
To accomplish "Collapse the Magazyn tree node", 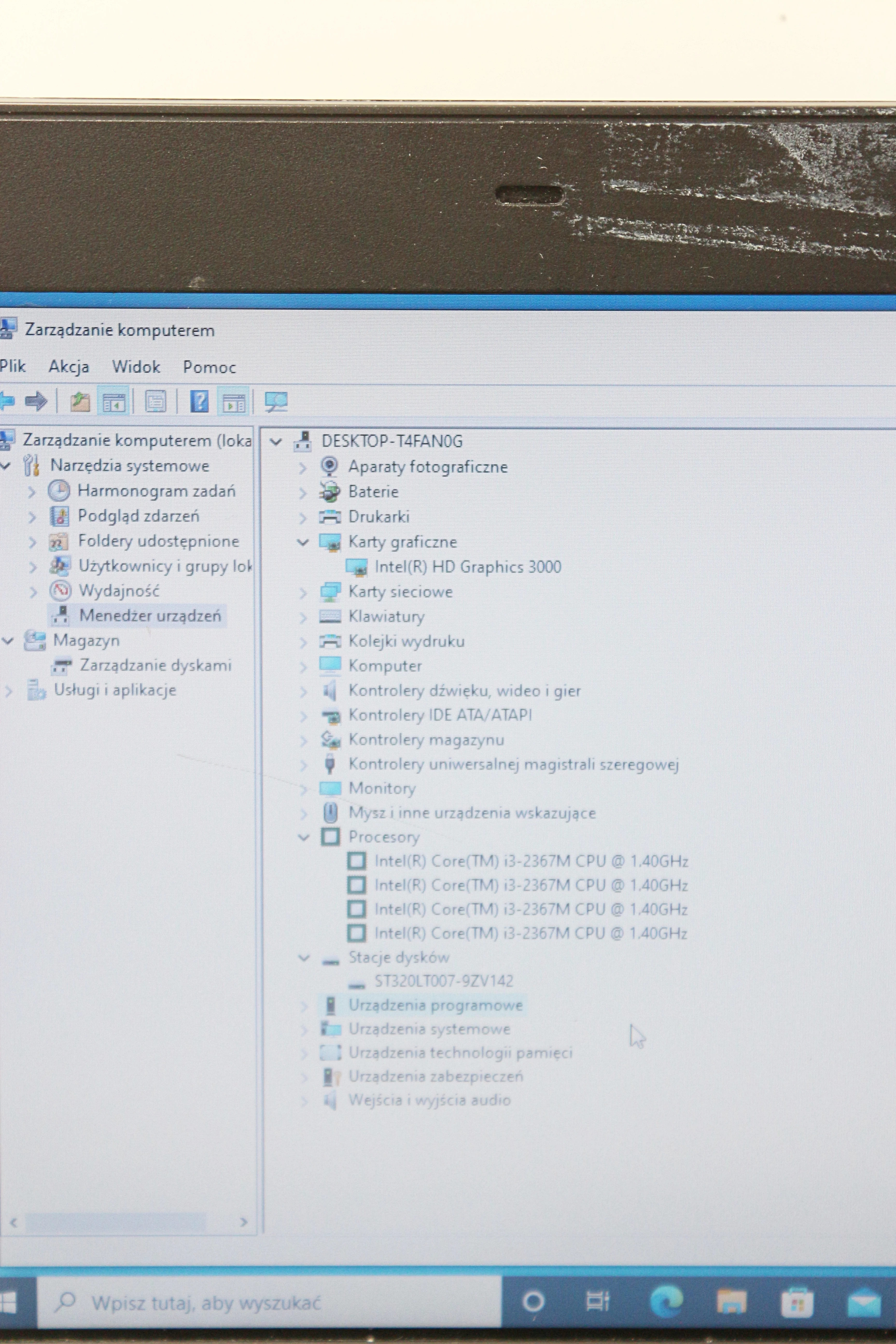I will [x=8, y=641].
